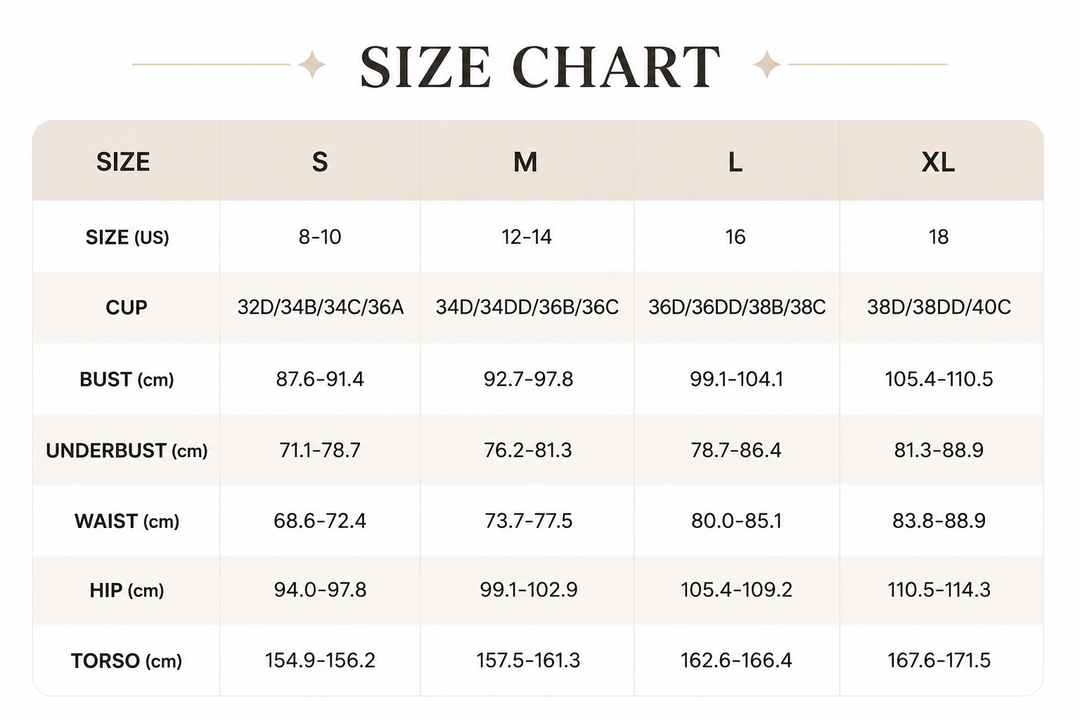The width and height of the screenshot is (1080, 720).
Task: Click the 32D/34B/34C/36A cup cell
Action: point(320,307)
